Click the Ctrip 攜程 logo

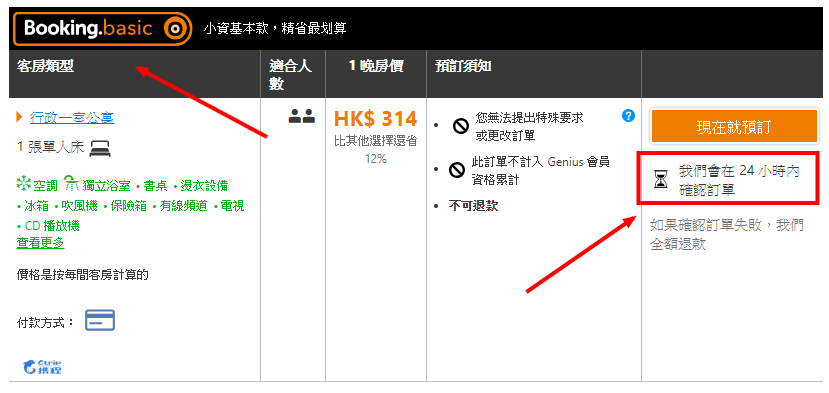(43, 367)
